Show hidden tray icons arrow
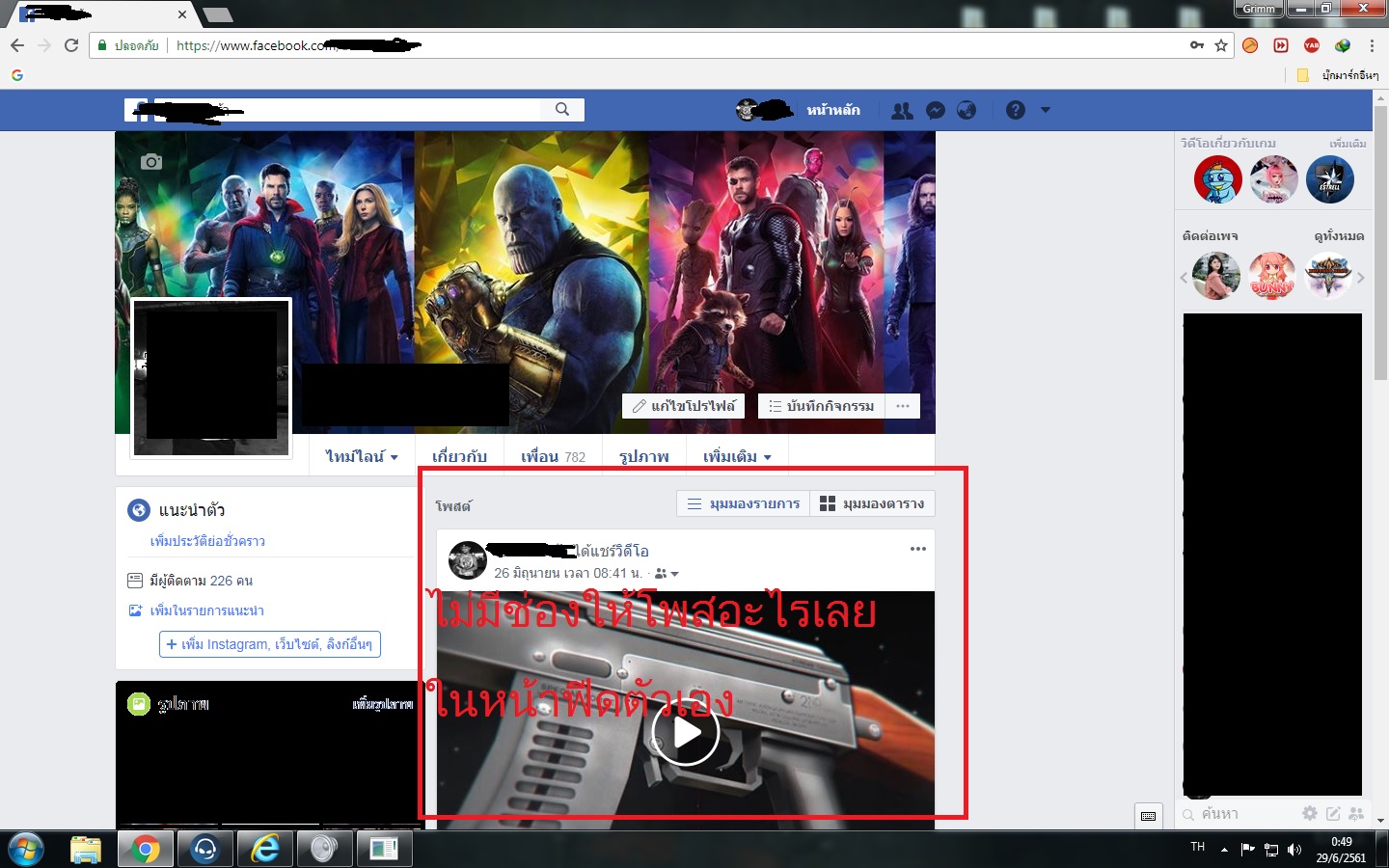Viewport: 1389px width, 868px height. pos(1224,850)
